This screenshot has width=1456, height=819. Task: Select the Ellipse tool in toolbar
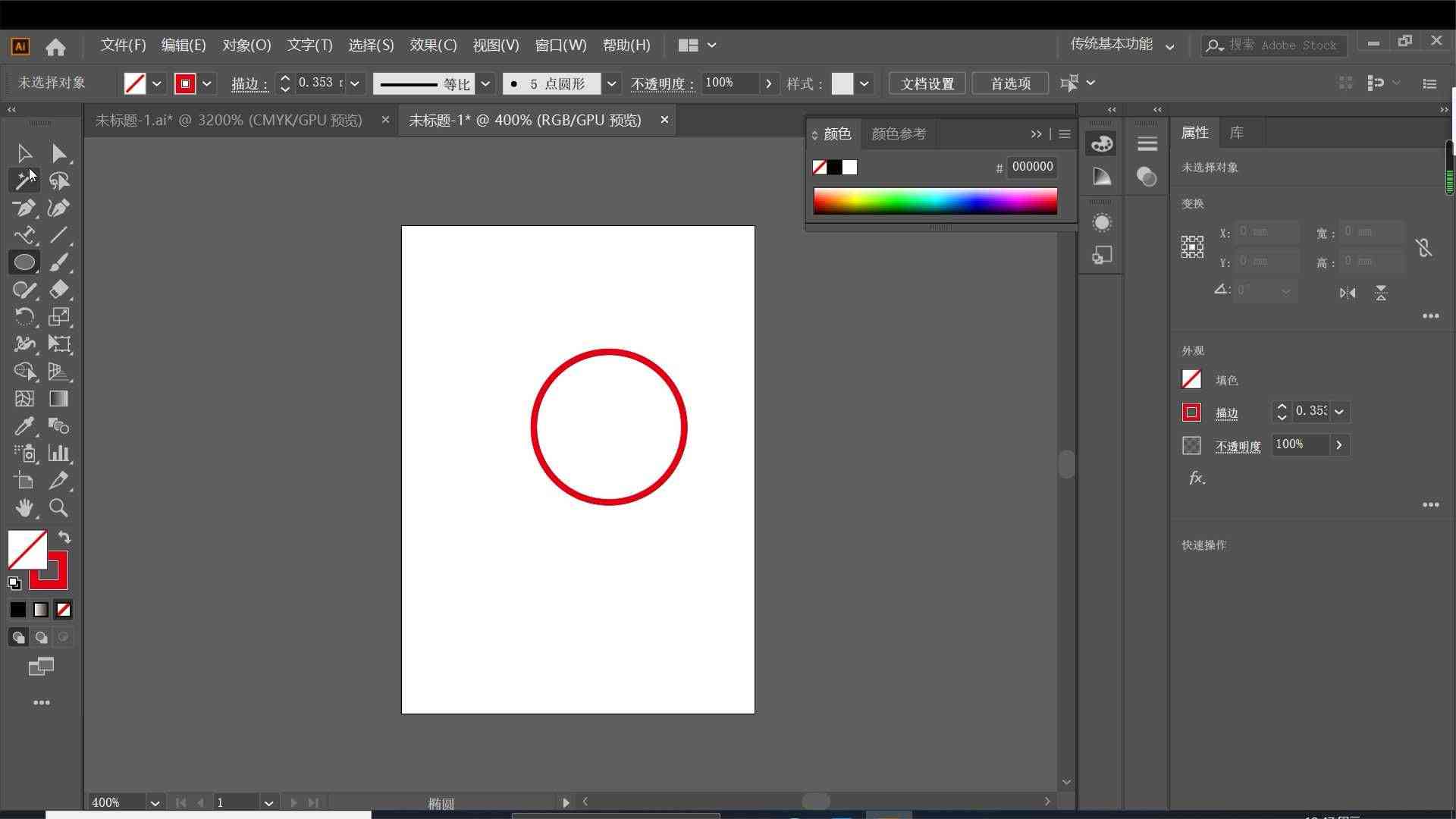[24, 262]
